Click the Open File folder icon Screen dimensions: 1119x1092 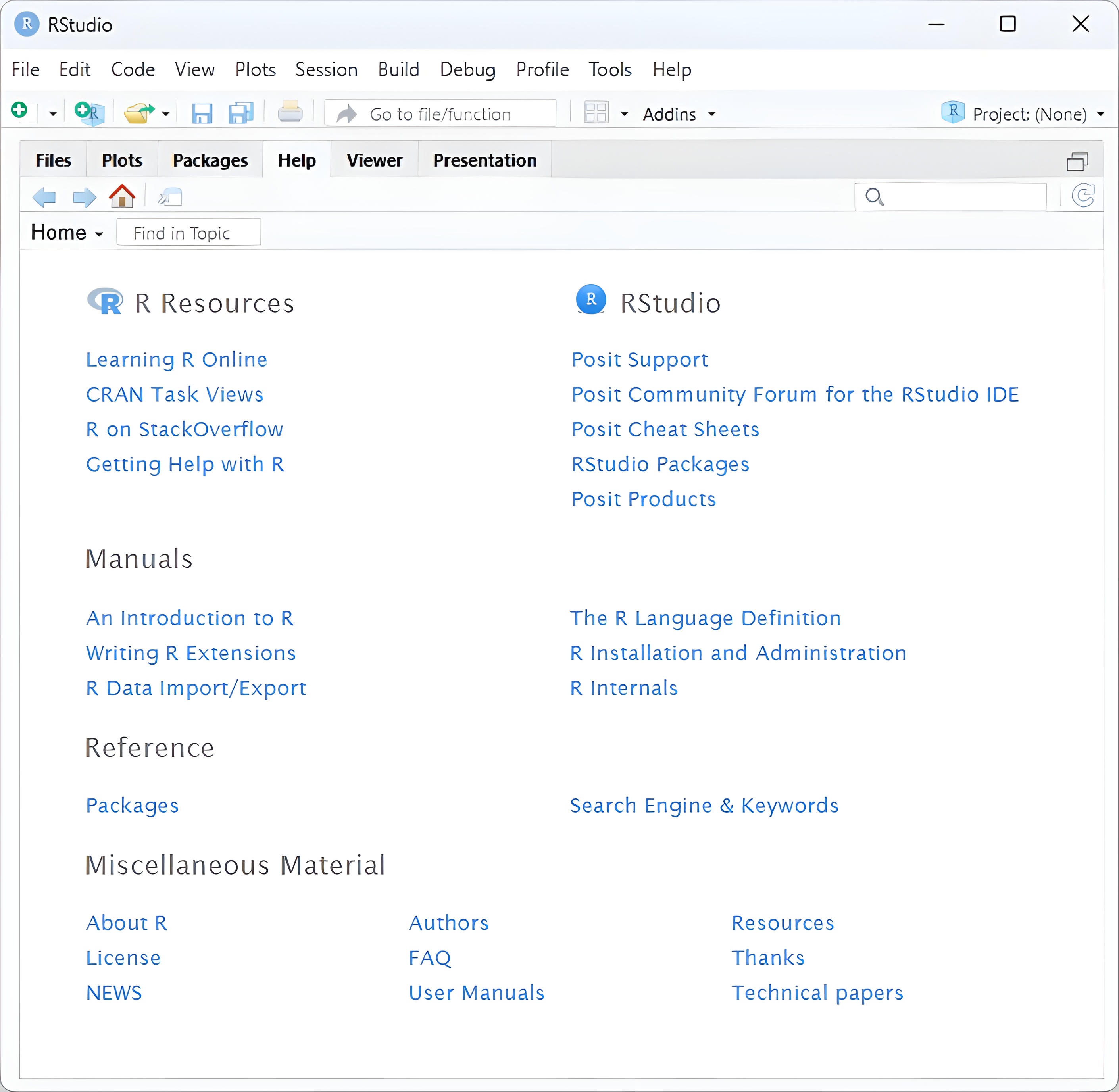[x=138, y=113]
